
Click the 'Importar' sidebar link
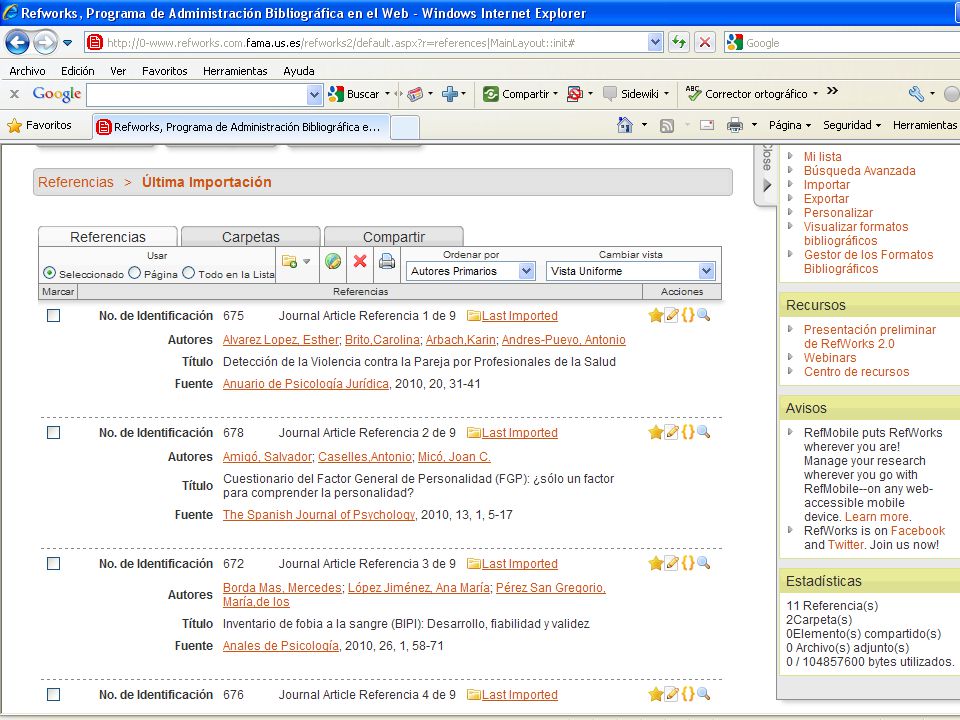pos(827,185)
